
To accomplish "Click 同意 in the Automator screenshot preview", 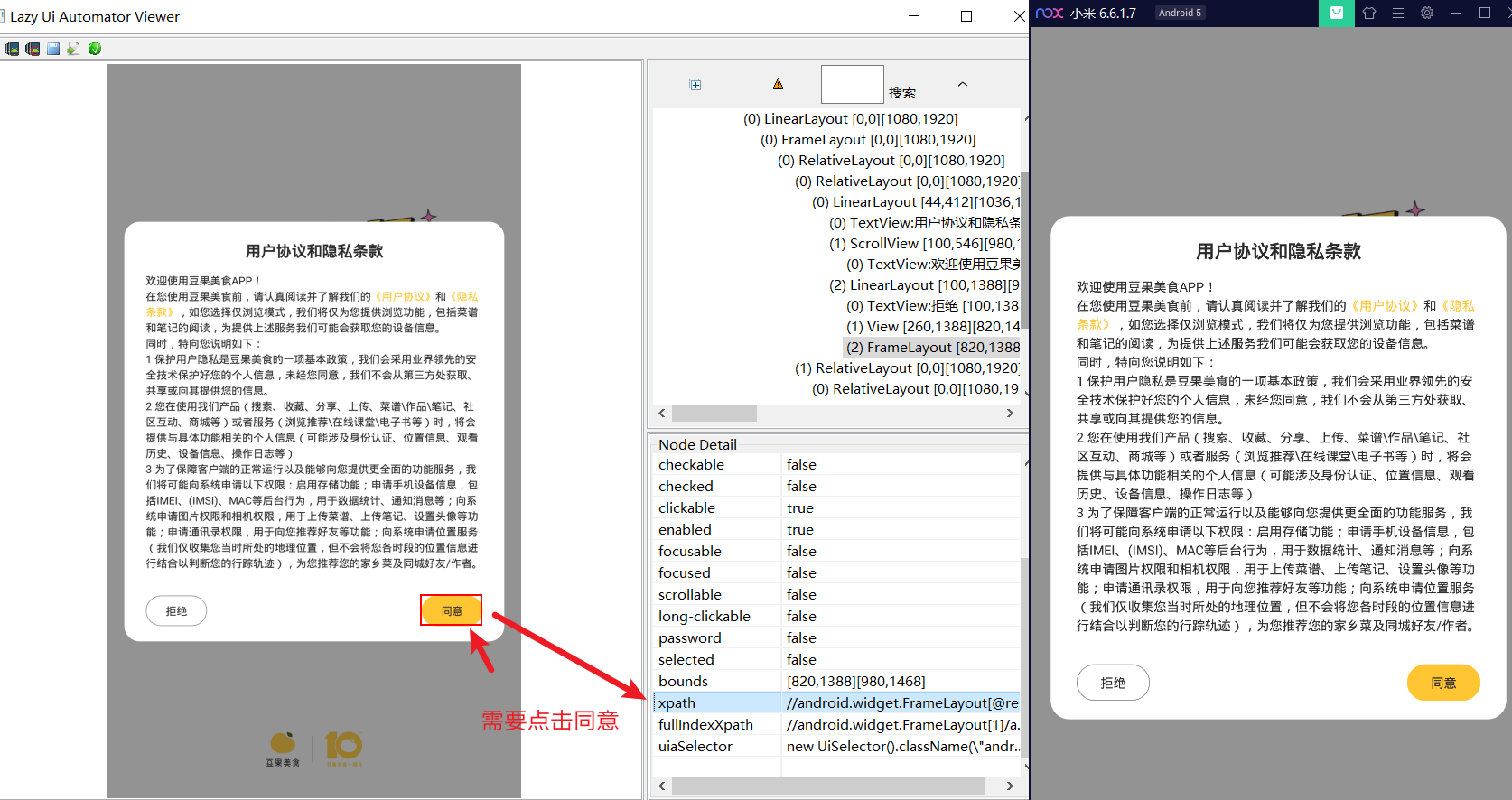I will [x=452, y=610].
